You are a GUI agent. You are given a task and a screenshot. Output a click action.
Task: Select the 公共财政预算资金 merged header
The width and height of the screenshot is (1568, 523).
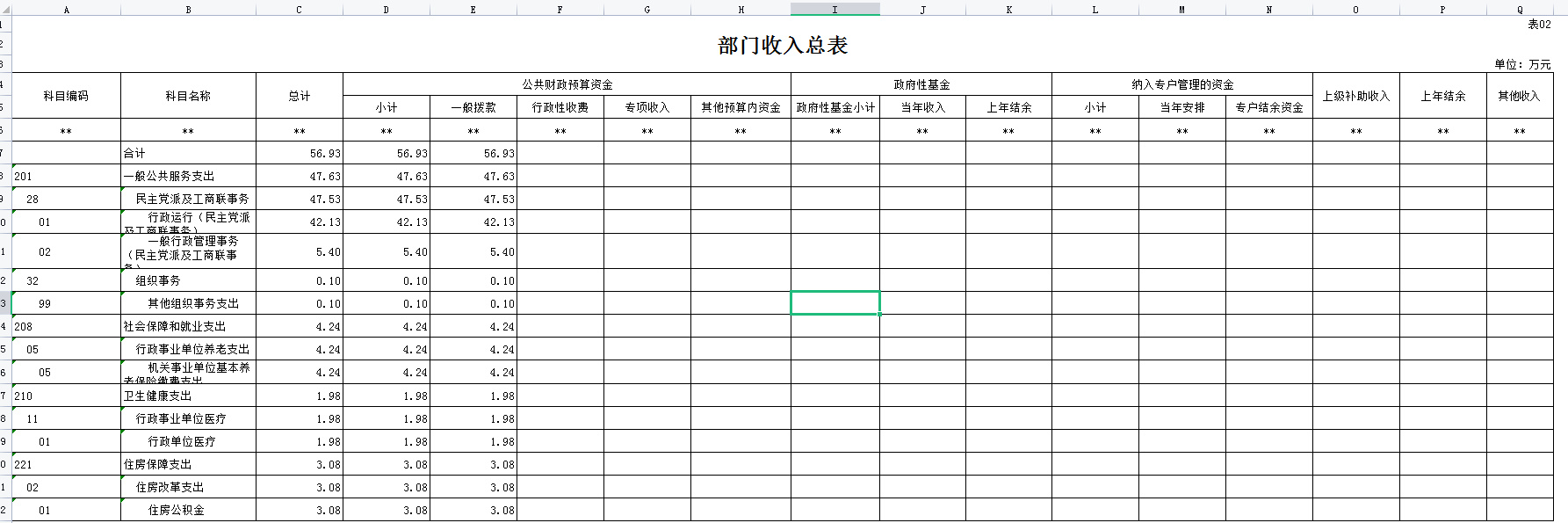567,84
